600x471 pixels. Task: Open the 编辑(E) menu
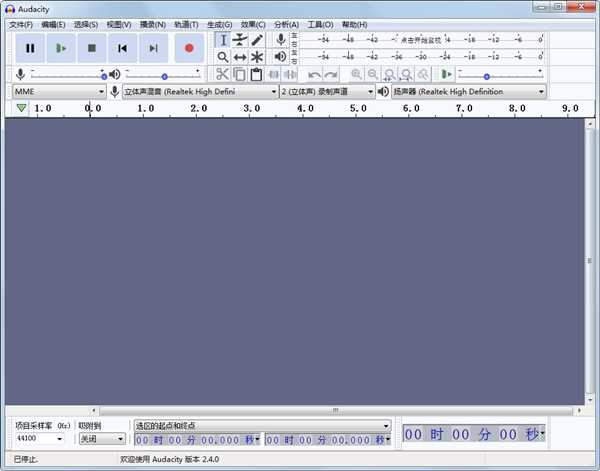point(53,25)
